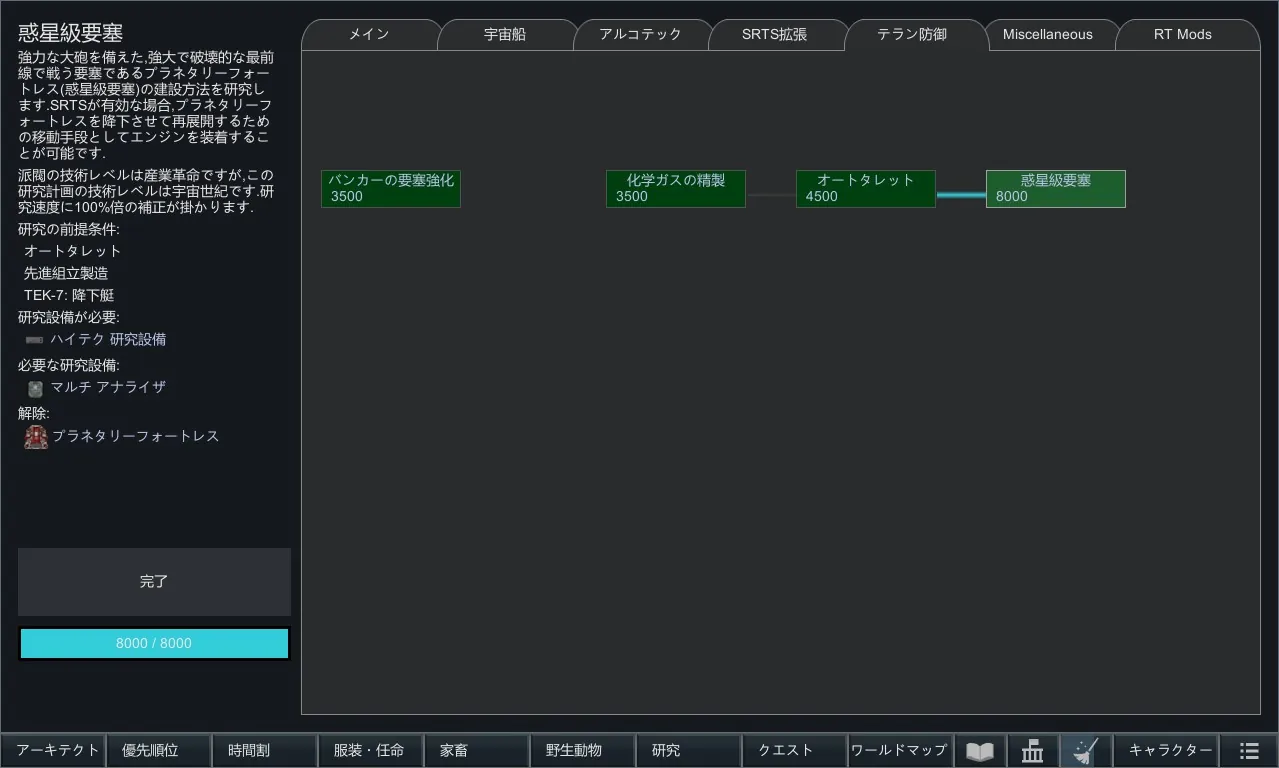Select the オートタレット research node

pyautogui.click(x=865, y=189)
